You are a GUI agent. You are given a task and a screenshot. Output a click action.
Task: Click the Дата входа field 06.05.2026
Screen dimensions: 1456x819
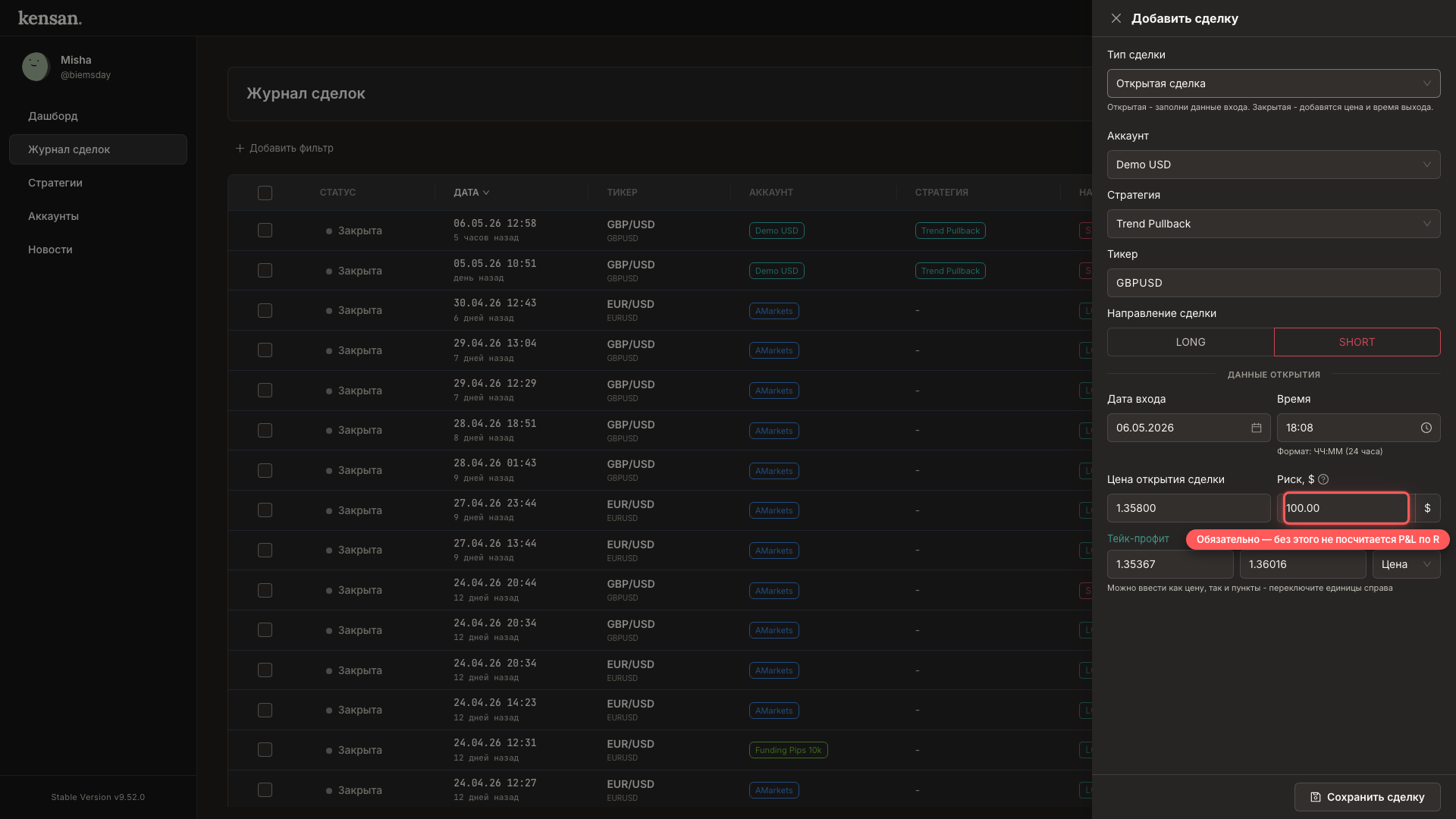pos(1188,428)
